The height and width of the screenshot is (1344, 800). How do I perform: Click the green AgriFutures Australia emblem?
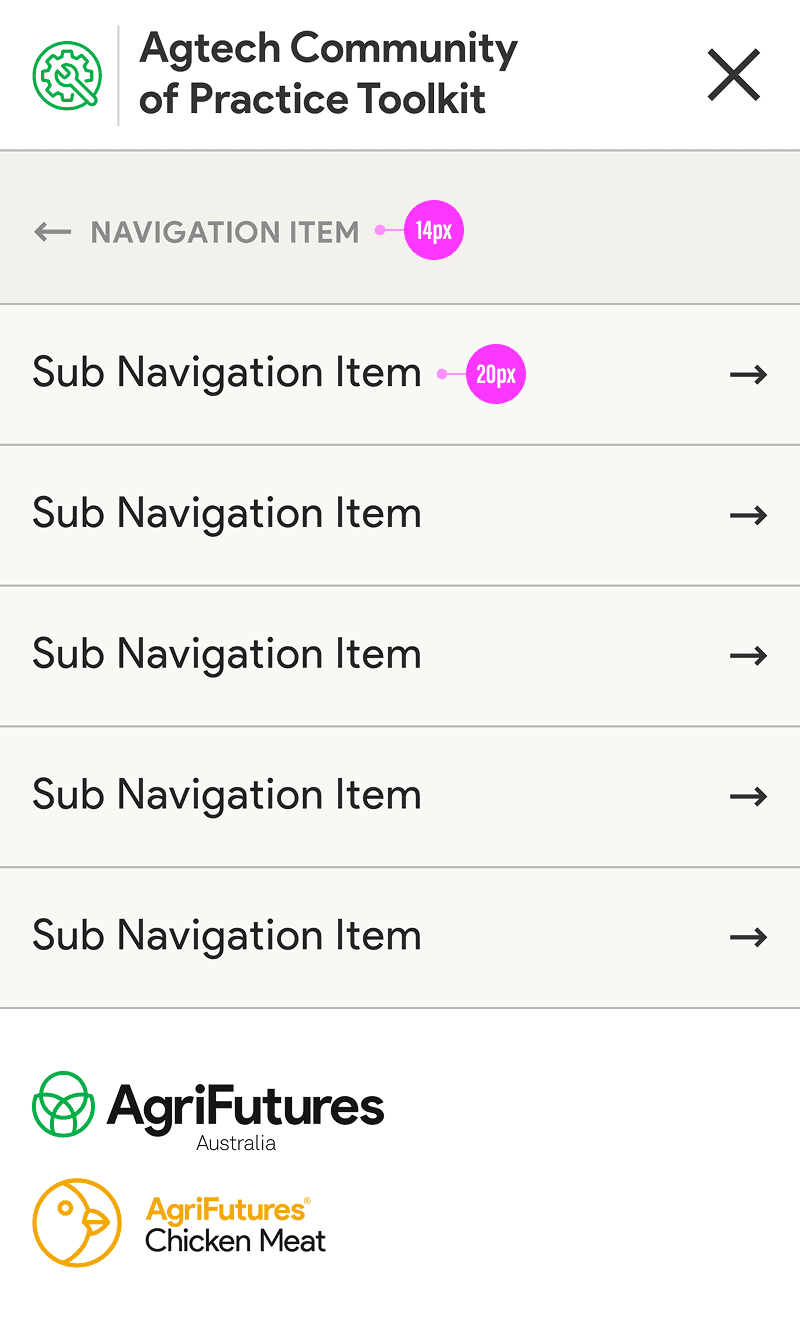click(x=64, y=1104)
